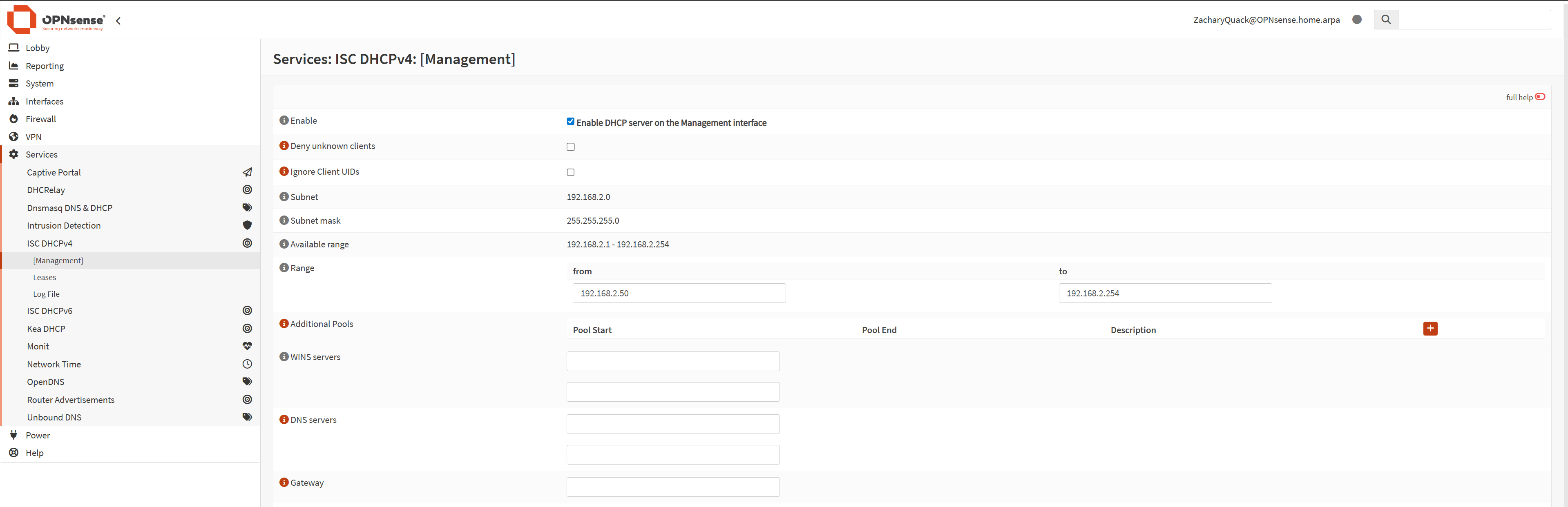Click the Intrusion Detection shield icon

(247, 225)
